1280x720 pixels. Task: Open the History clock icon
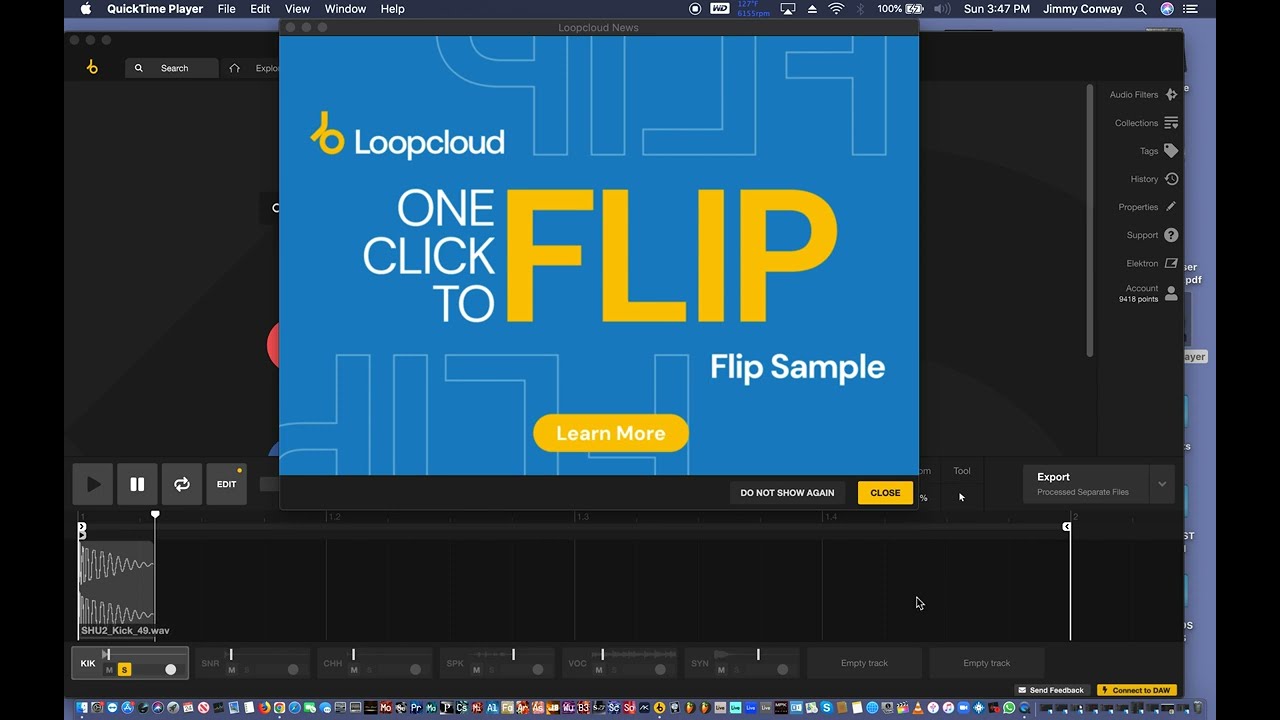pyautogui.click(x=1171, y=179)
